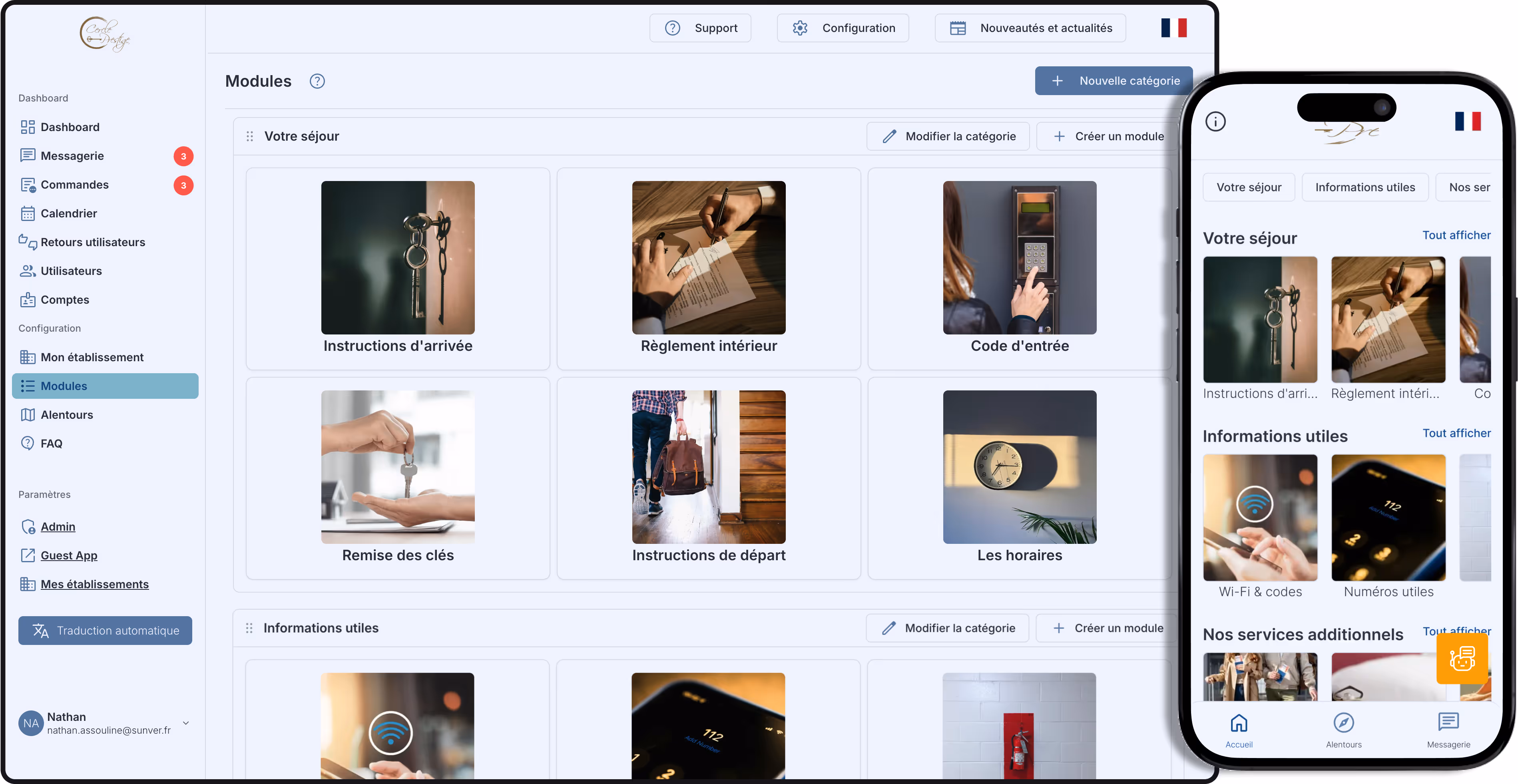
Task: Click the Commandes badge showing 3
Action: click(x=183, y=185)
